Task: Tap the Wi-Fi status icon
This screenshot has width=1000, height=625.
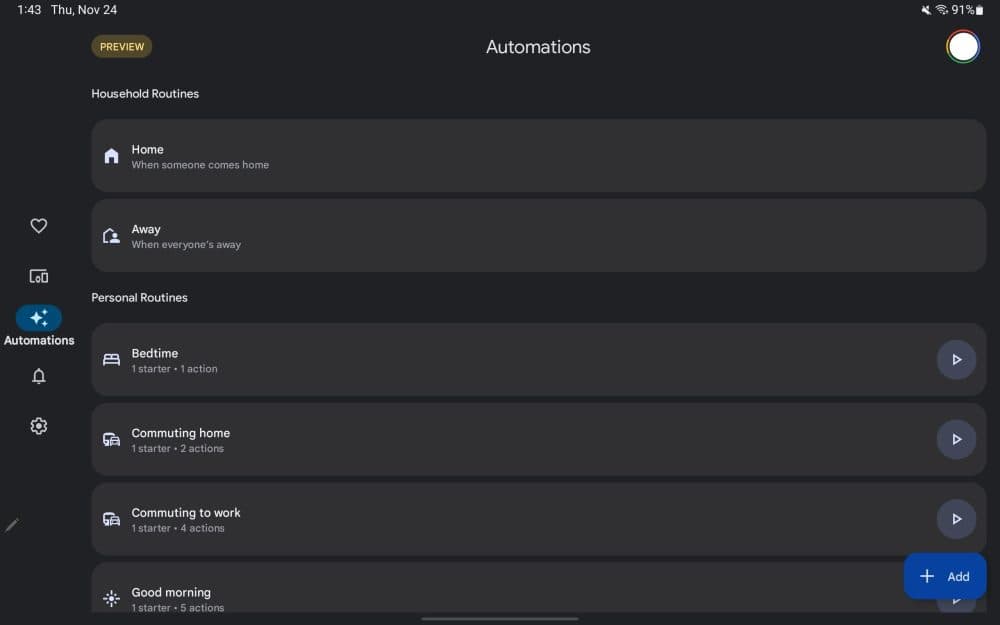Action: (x=941, y=10)
